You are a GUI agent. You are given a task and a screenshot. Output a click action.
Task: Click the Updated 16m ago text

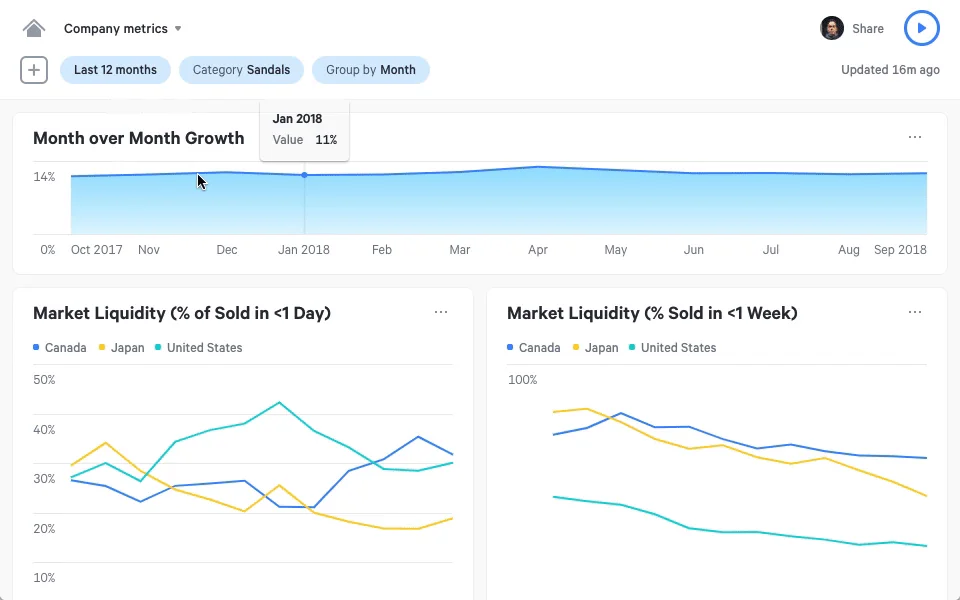click(890, 70)
